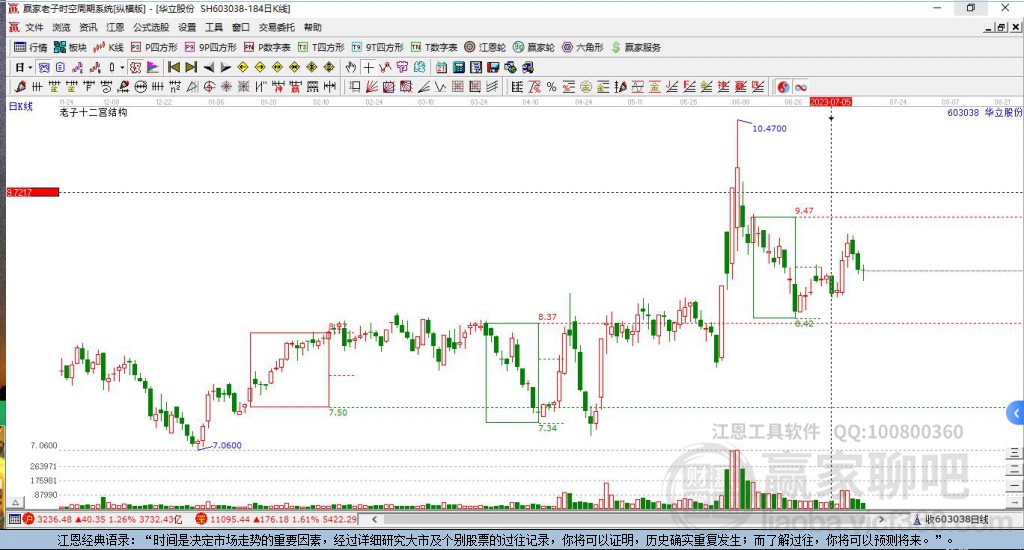Image resolution: width=1024 pixels, height=550 pixels.
Task: Select the hand pan tool
Action: 351,67
